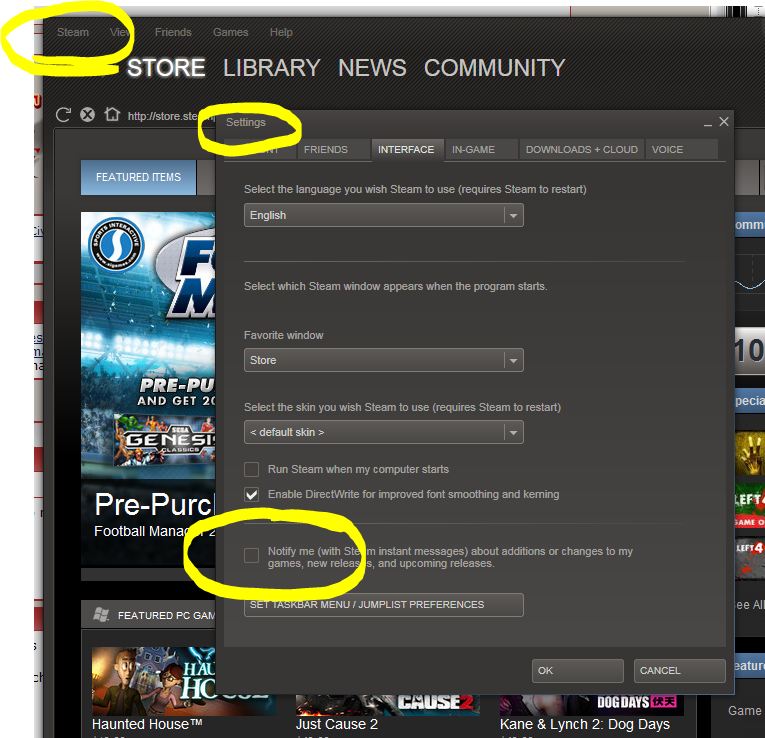765x738 pixels.
Task: Select the INTERFACE settings tab
Action: point(407,149)
